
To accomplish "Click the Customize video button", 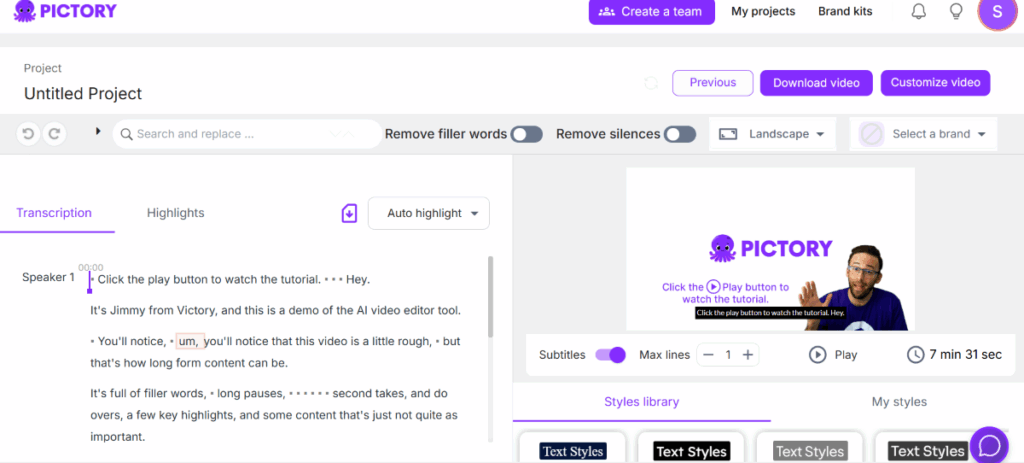I will tap(935, 83).
